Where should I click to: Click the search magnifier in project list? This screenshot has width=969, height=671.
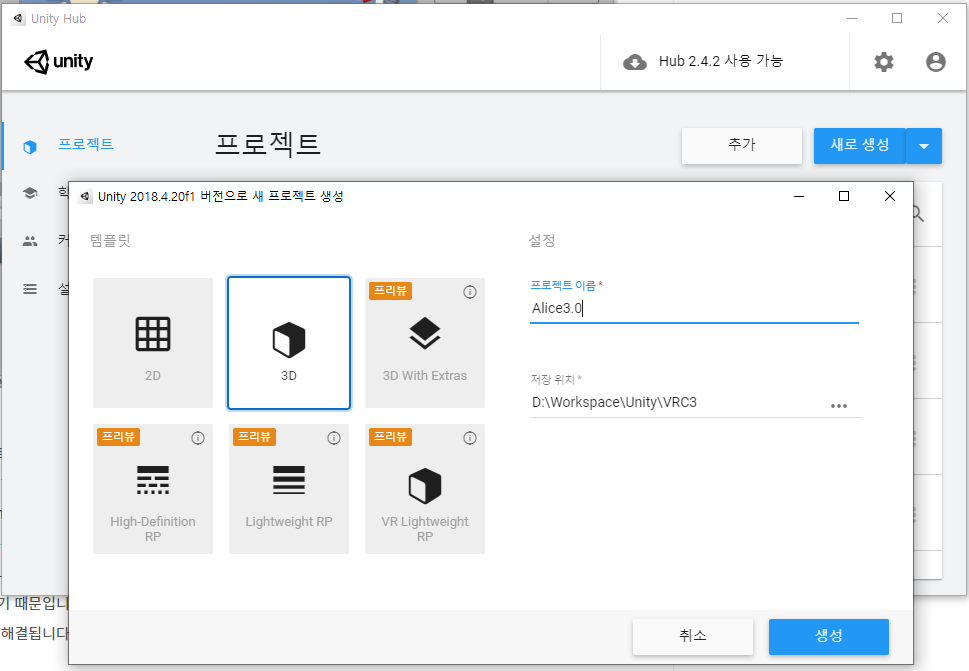coord(918,214)
